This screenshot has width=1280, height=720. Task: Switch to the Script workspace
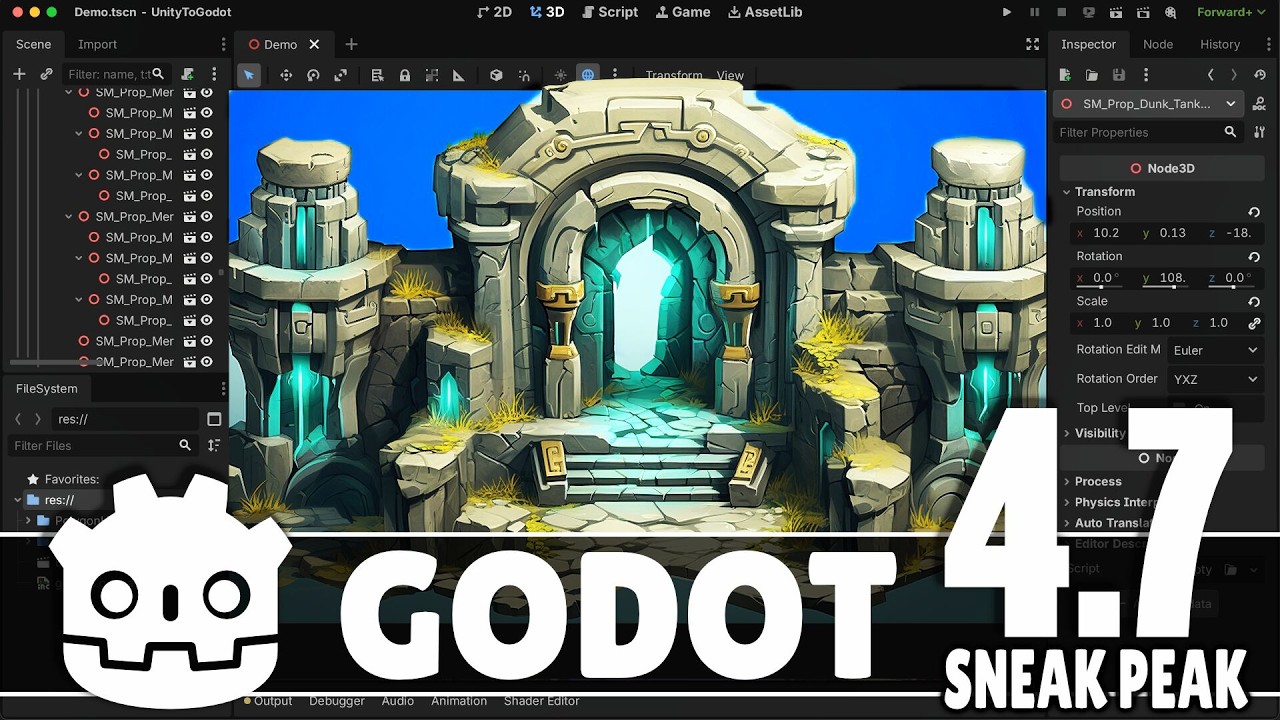click(x=610, y=12)
